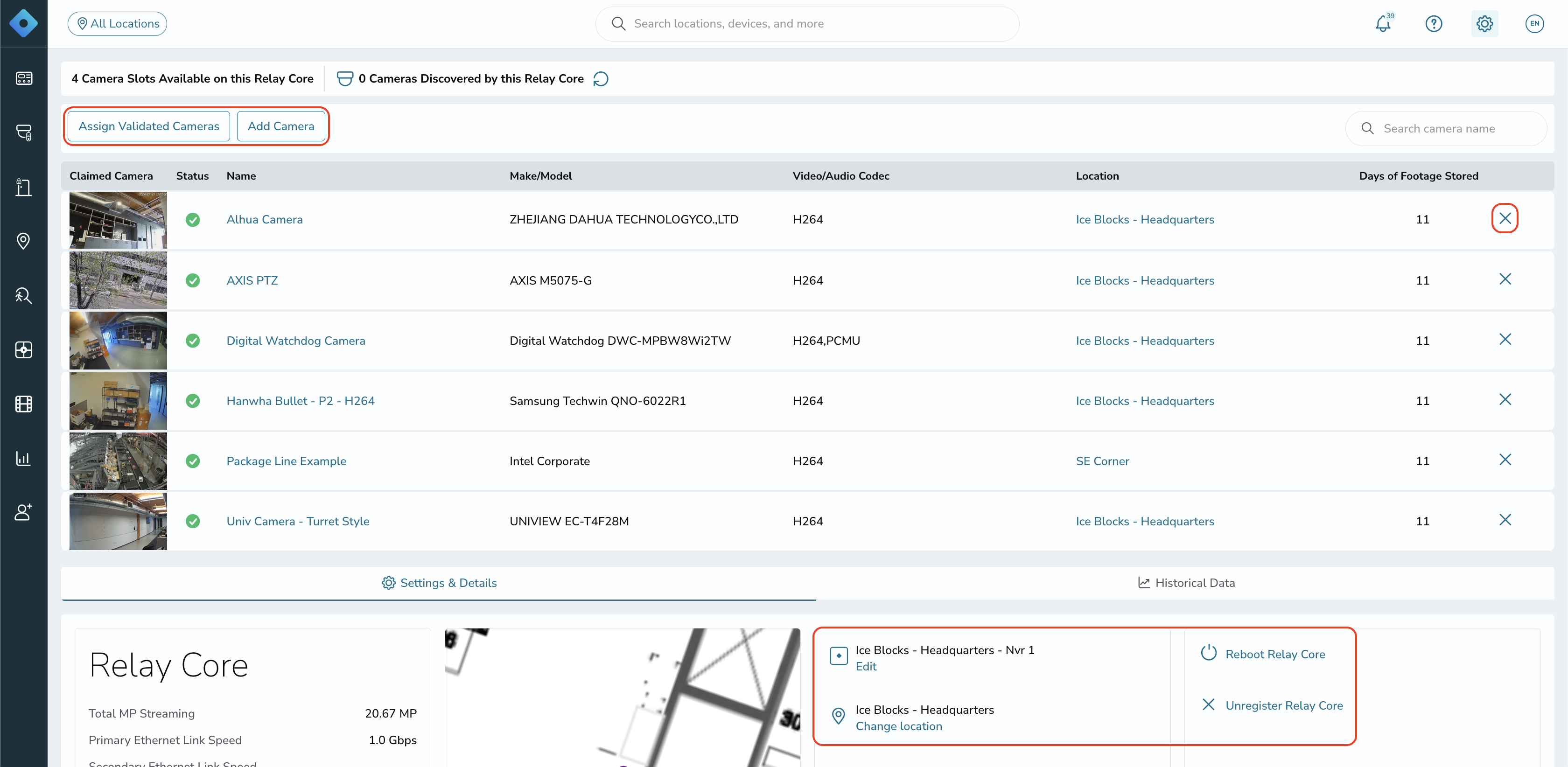Refresh discovered cameras on this Relay Core
The height and width of the screenshot is (767, 1568).
(x=601, y=78)
